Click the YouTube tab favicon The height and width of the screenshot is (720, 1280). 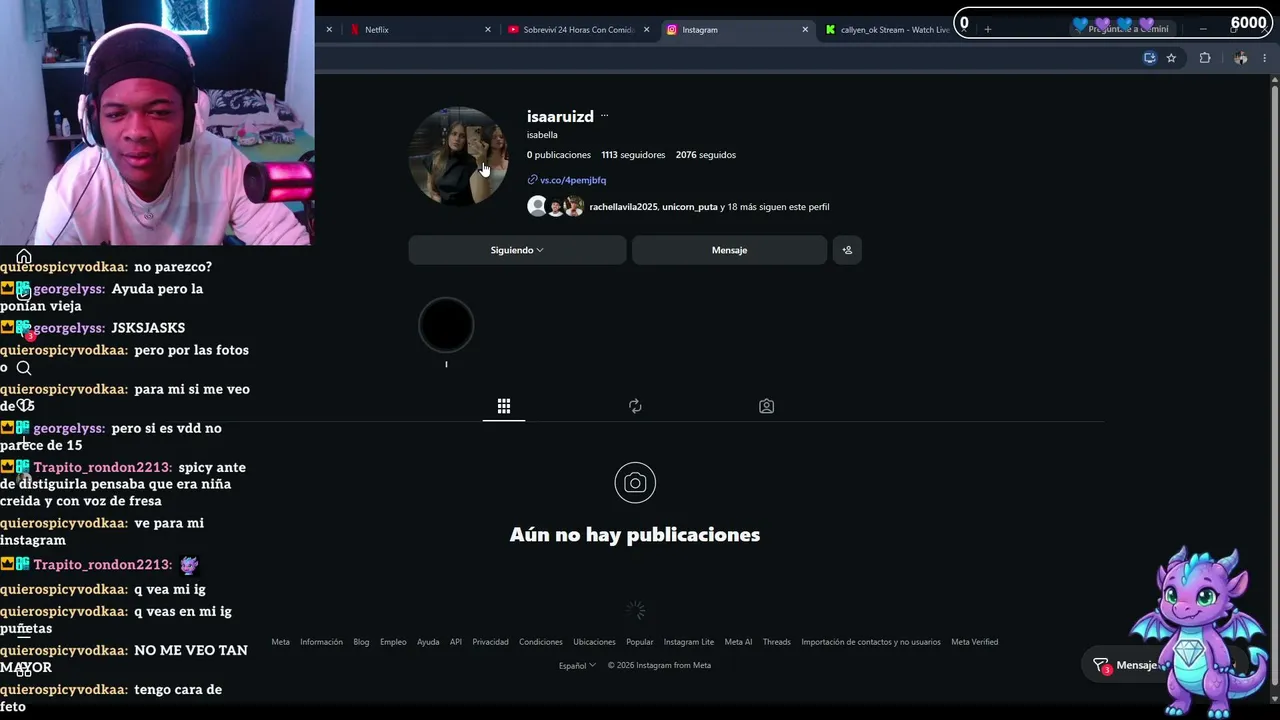coord(513,30)
